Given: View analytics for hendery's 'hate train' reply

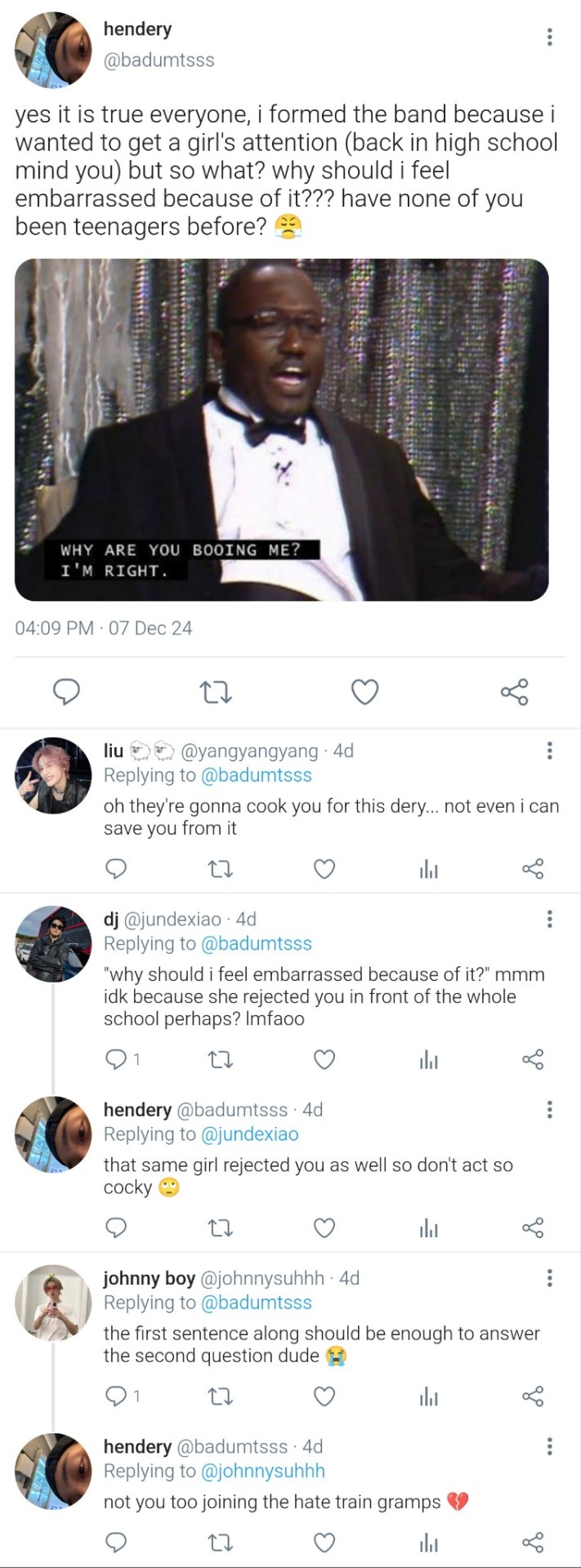Looking at the screenshot, I should [x=428, y=1543].
